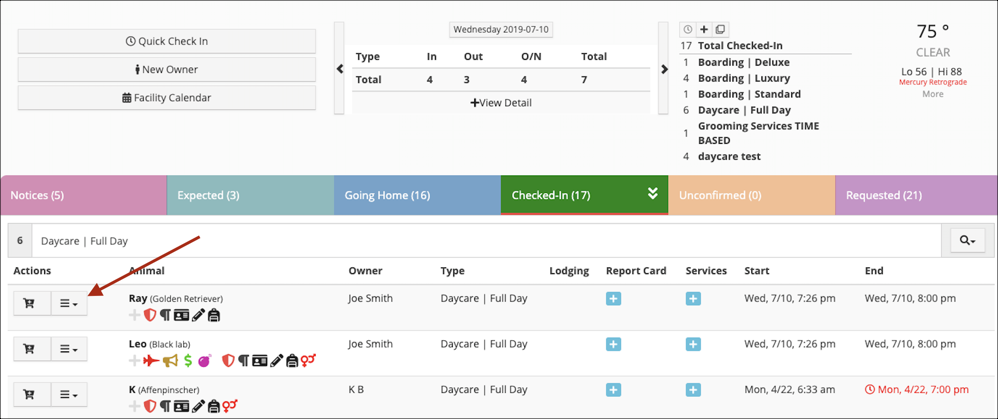Select the Checked-In (17) tab
998x419 pixels.
click(584, 195)
